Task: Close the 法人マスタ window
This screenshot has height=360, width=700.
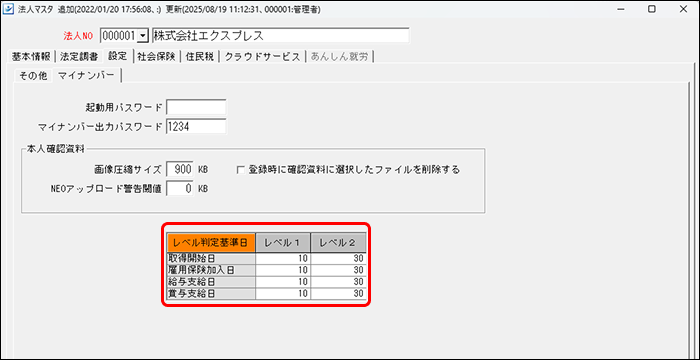Action: 683,9
